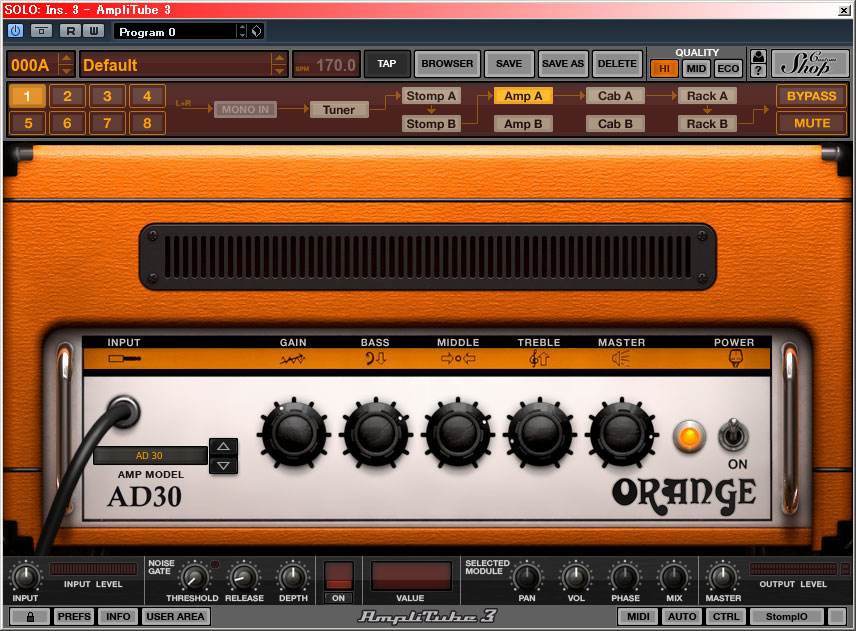The image size is (856, 631).
Task: Click the blank square button beside StompIO
Action: 837,617
